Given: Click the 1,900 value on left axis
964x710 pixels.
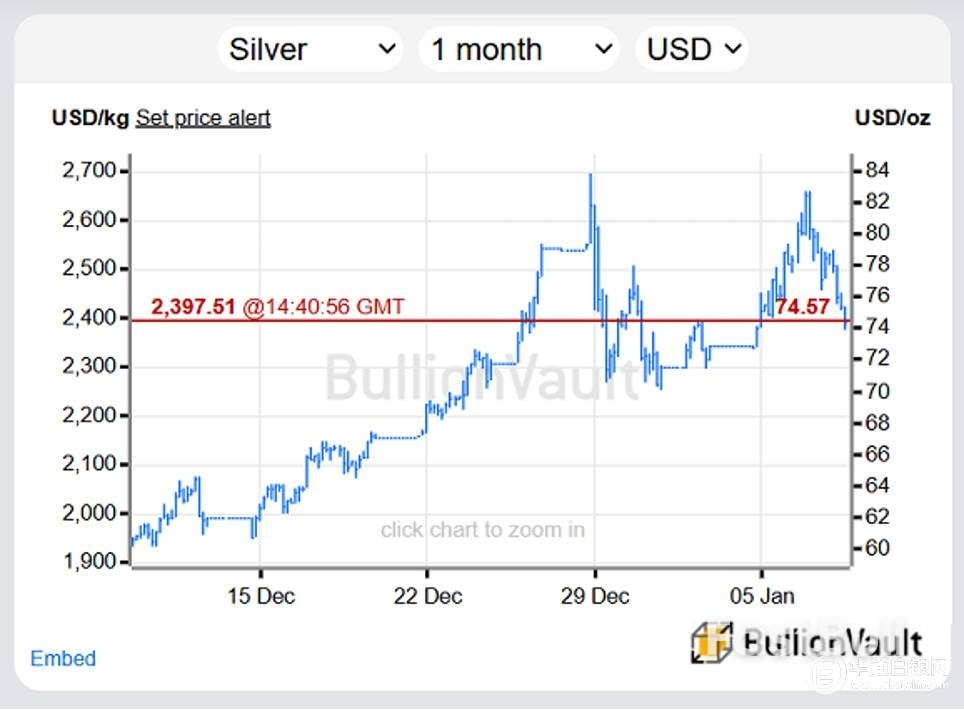Looking at the screenshot, I should pos(89,562).
